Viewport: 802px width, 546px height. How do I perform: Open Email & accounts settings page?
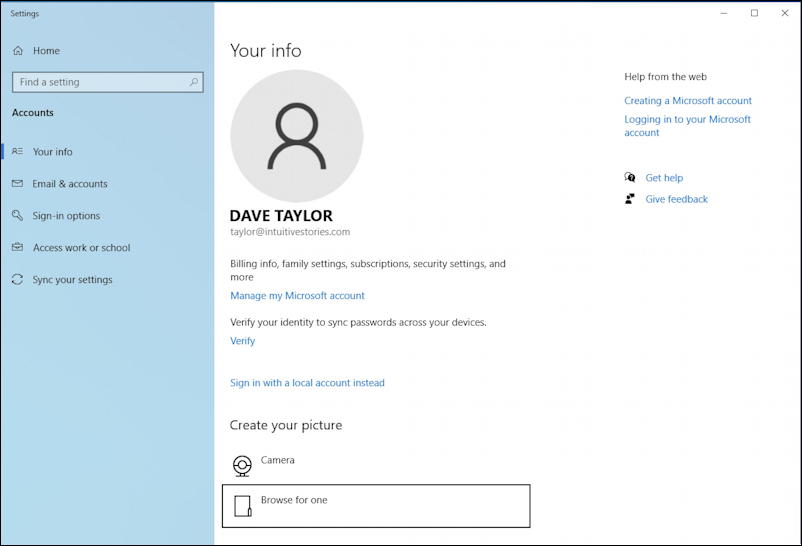point(69,184)
